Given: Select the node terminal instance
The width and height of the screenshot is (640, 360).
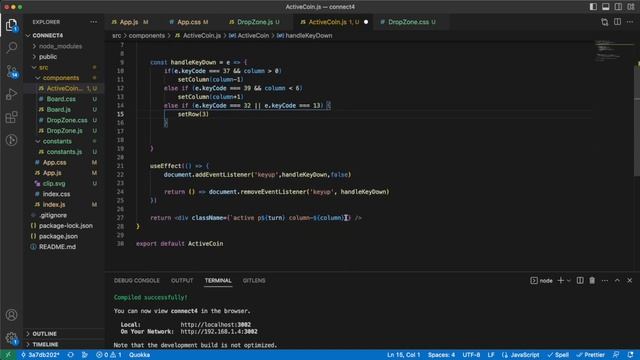Looking at the screenshot, I should coord(541,280).
